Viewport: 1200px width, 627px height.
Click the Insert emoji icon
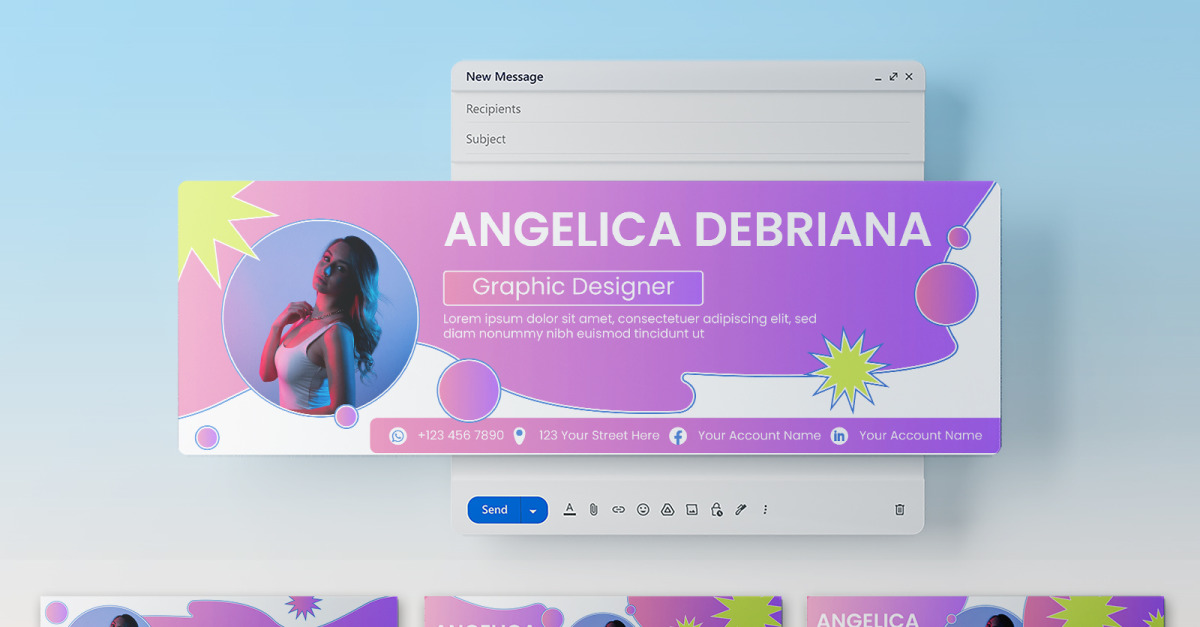[643, 509]
